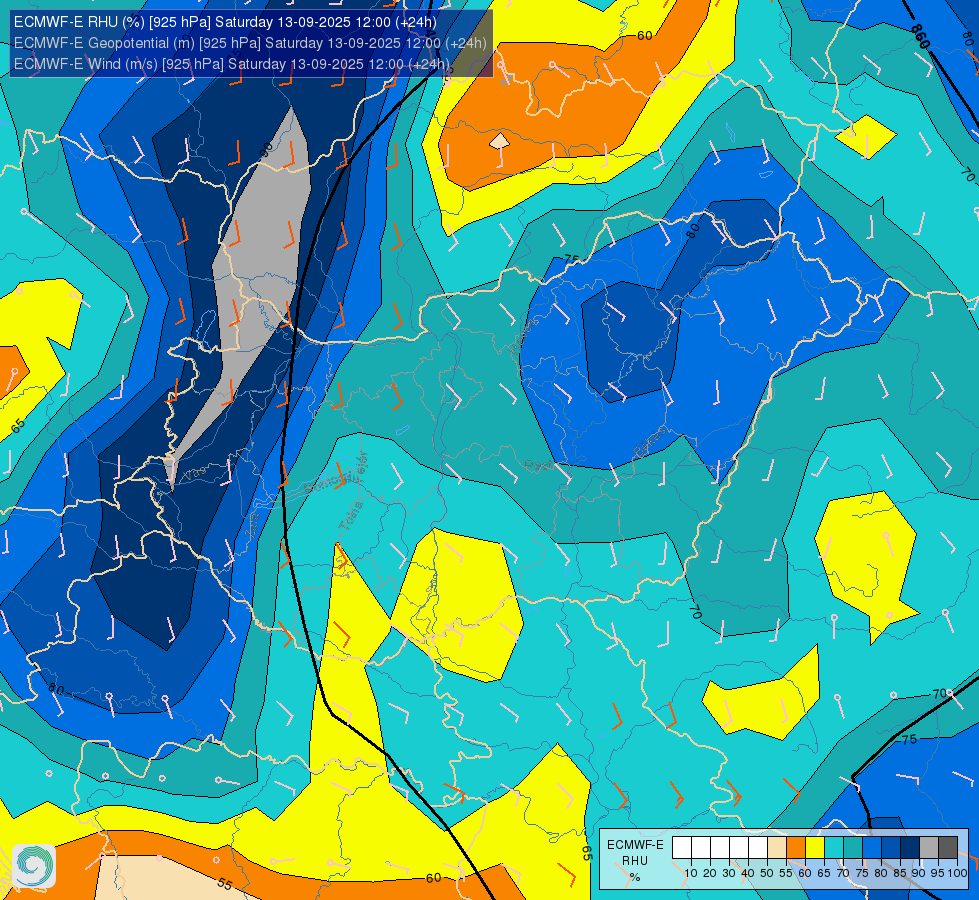The height and width of the screenshot is (900, 979).
Task: Click the small beige diamond marker in the orange zone
Action: click(499, 141)
